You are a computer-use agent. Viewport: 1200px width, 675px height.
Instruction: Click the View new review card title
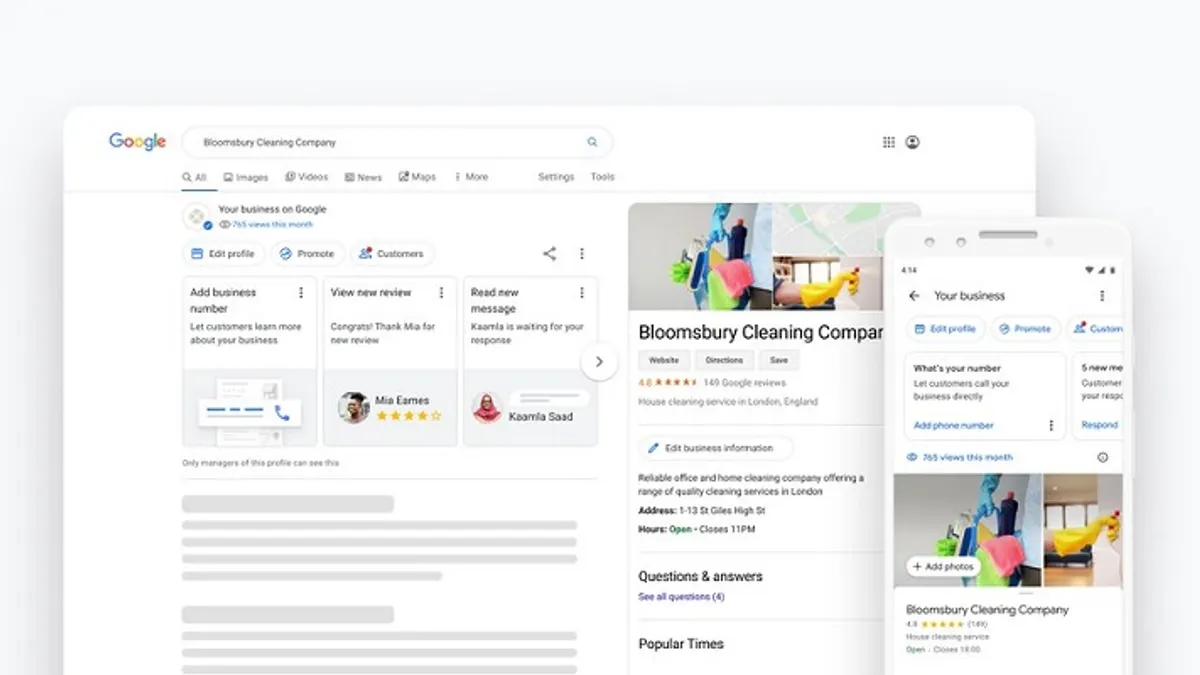tap(371, 293)
